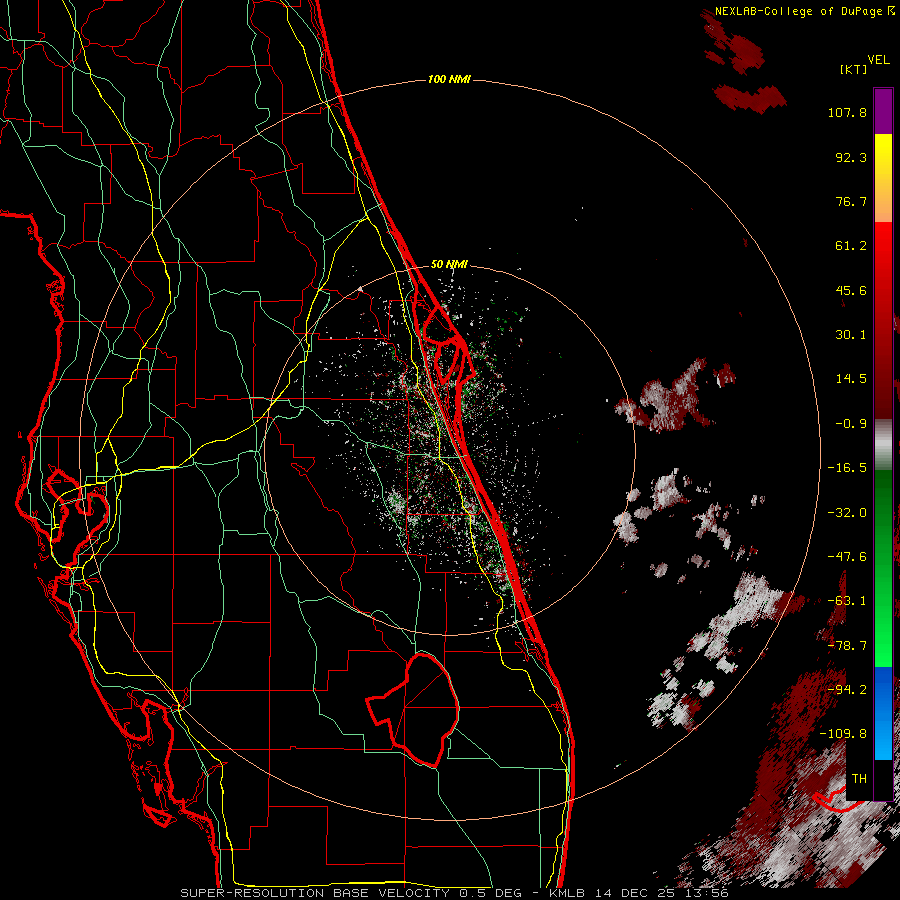Viewport: 900px width, 900px height.
Task: Click the -47.6 velocity scale value
Action: (847, 557)
